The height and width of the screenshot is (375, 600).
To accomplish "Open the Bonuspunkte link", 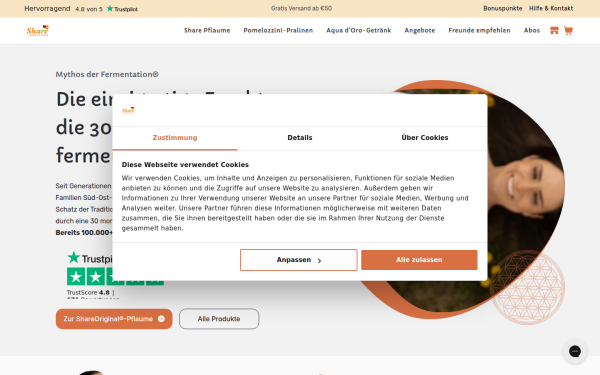I will pyautogui.click(x=502, y=8).
